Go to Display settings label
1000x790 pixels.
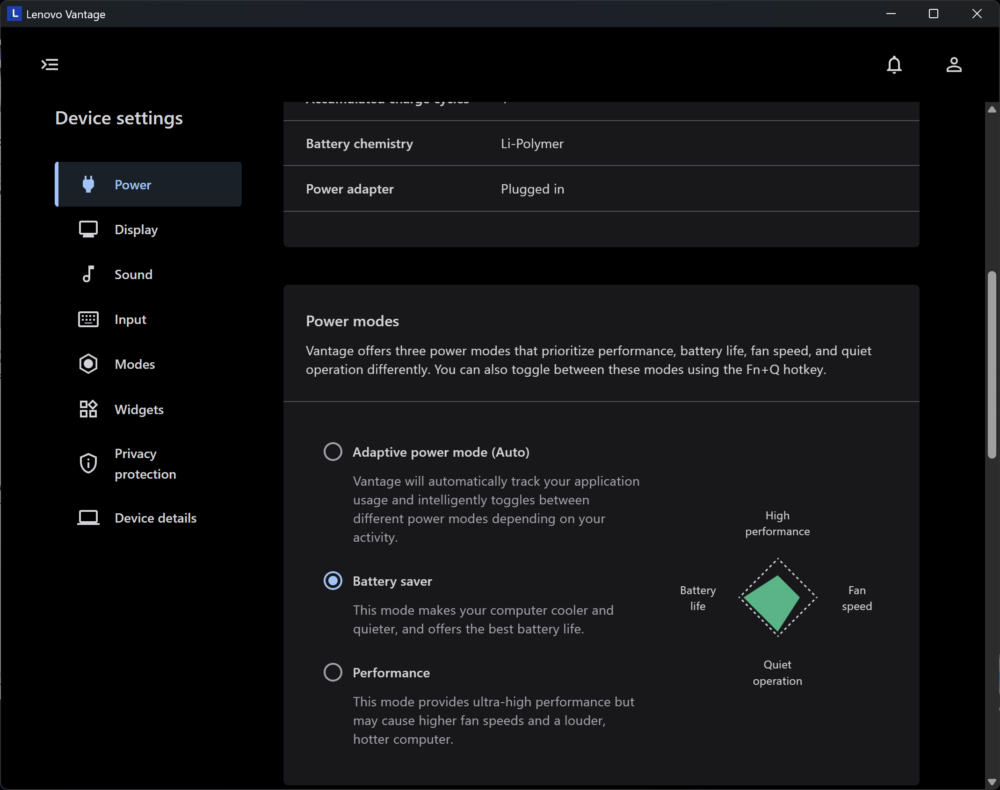pos(136,230)
